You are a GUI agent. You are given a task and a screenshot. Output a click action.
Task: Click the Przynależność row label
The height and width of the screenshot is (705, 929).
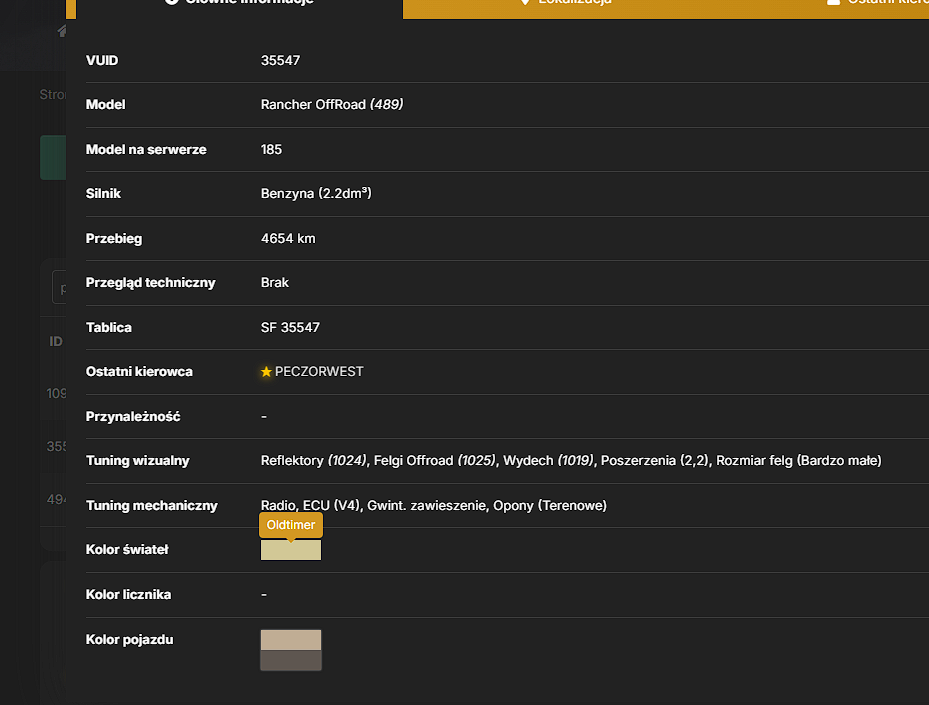point(133,416)
